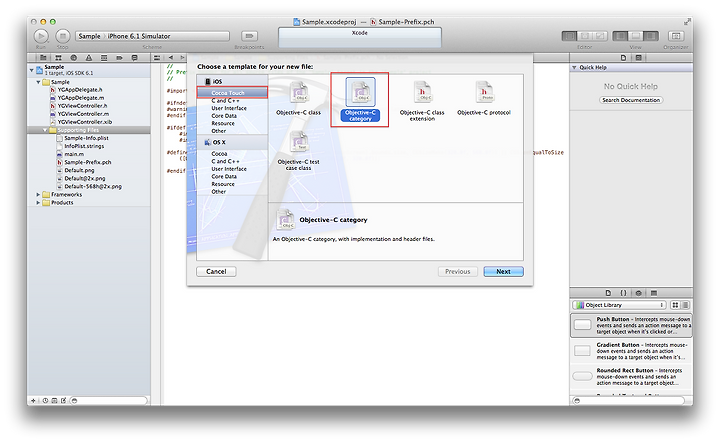Select Push Button in Object Library

[x=631, y=325]
